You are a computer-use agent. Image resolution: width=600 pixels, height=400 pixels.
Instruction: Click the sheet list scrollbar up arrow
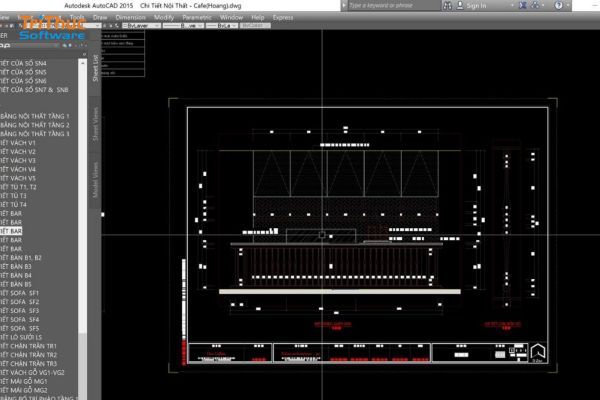pyautogui.click(x=82, y=62)
